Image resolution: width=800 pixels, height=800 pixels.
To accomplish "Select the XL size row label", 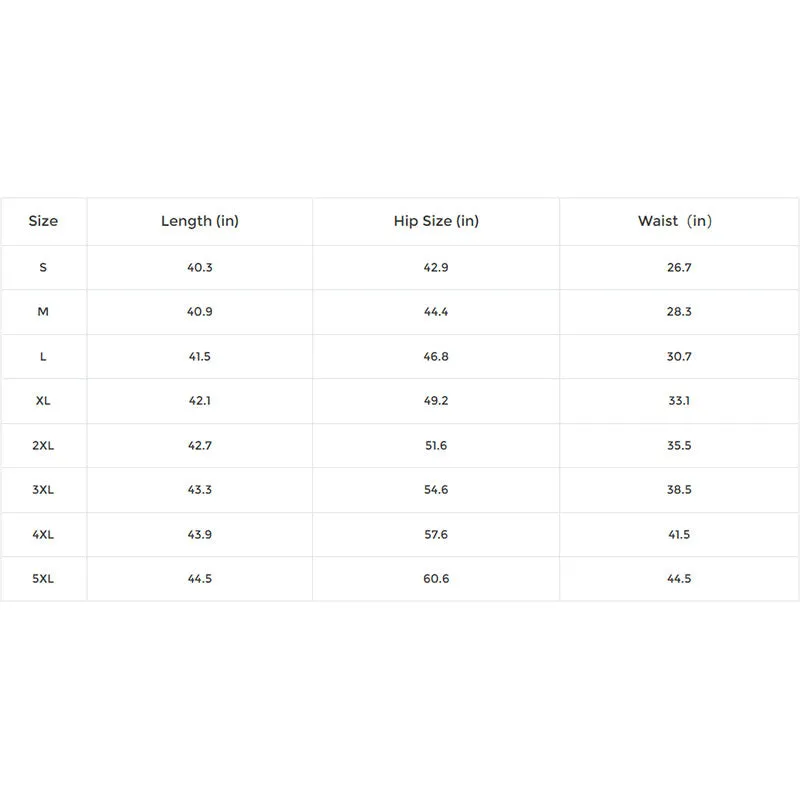I will click(43, 401).
